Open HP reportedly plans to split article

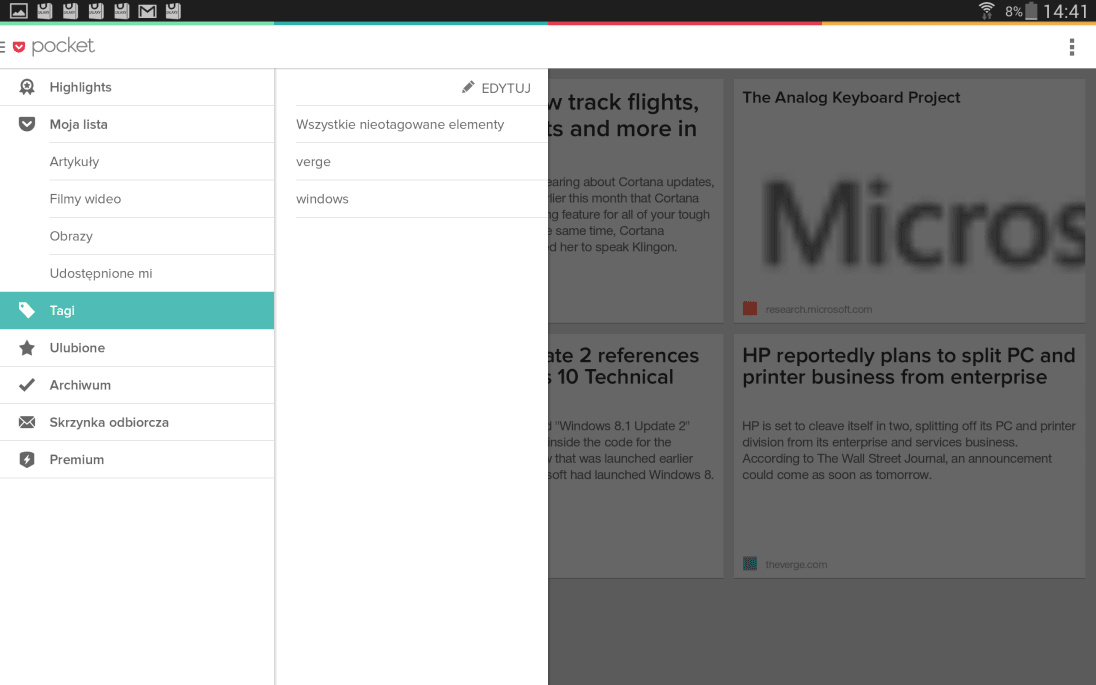tap(909, 456)
